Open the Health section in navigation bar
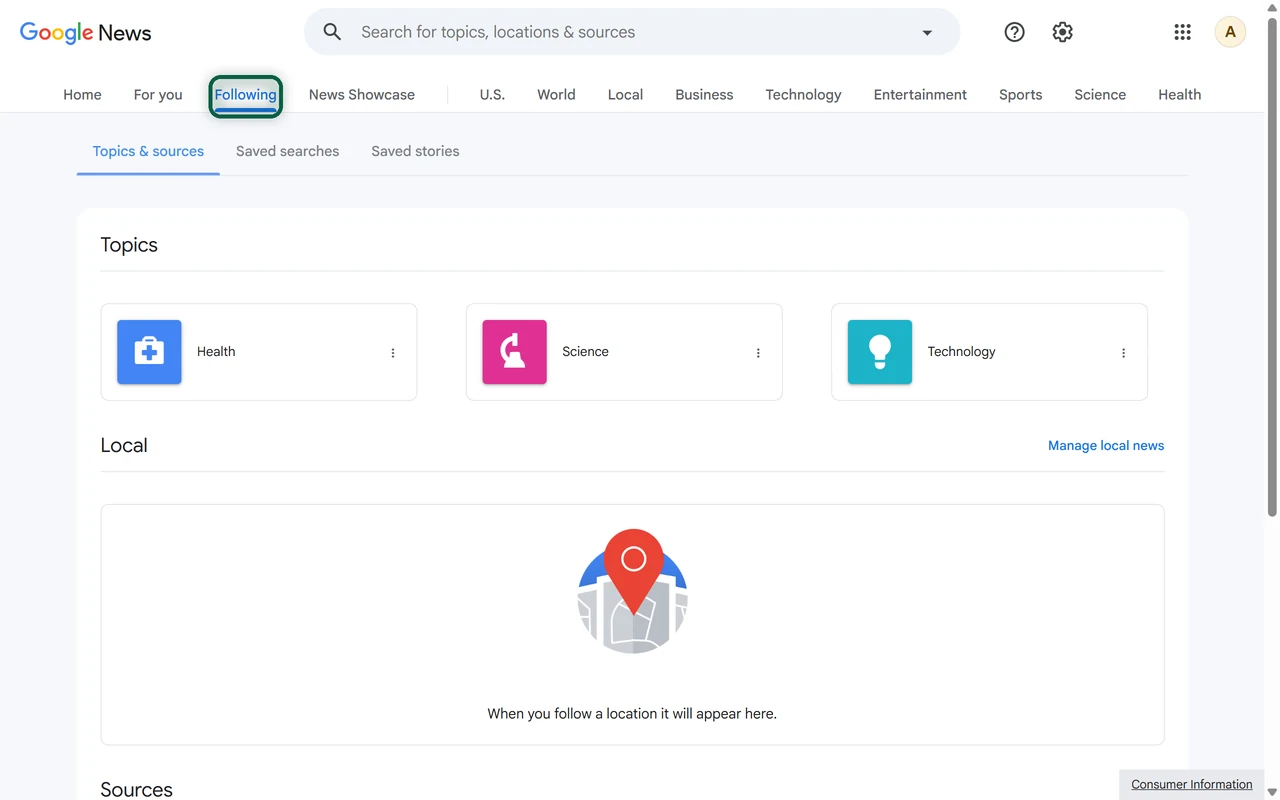This screenshot has width=1280, height=800. click(1179, 95)
